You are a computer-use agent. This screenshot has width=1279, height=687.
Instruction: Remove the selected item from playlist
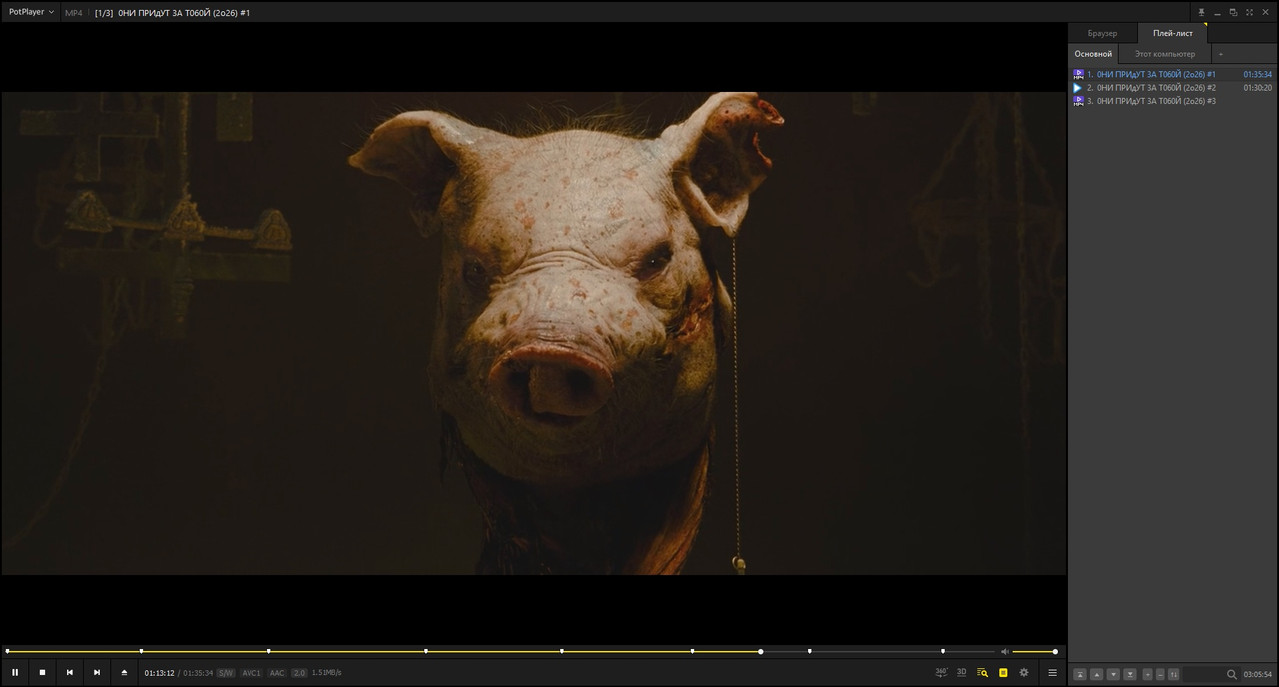[x=1160, y=674]
